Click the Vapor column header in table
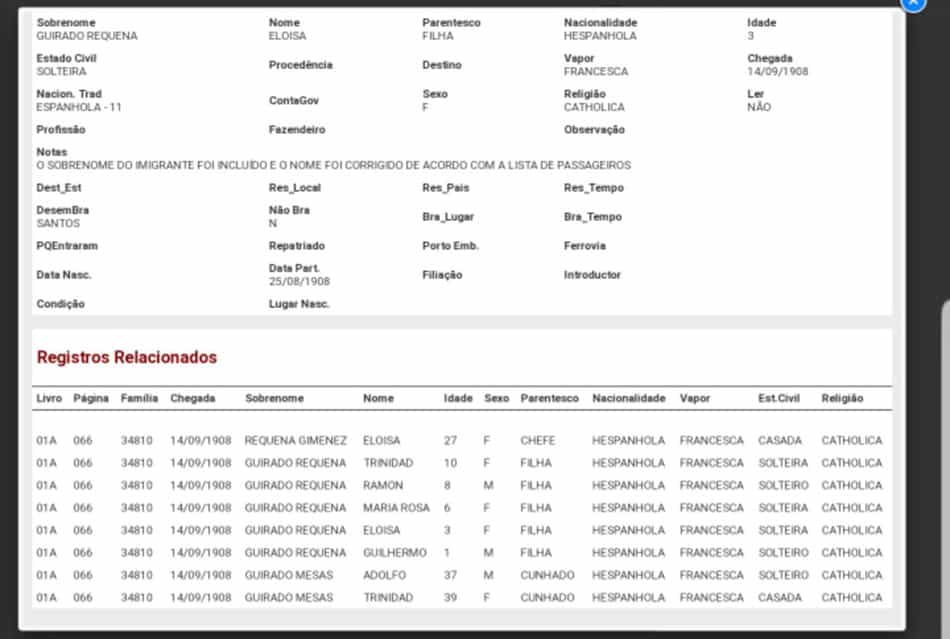 pos(694,398)
